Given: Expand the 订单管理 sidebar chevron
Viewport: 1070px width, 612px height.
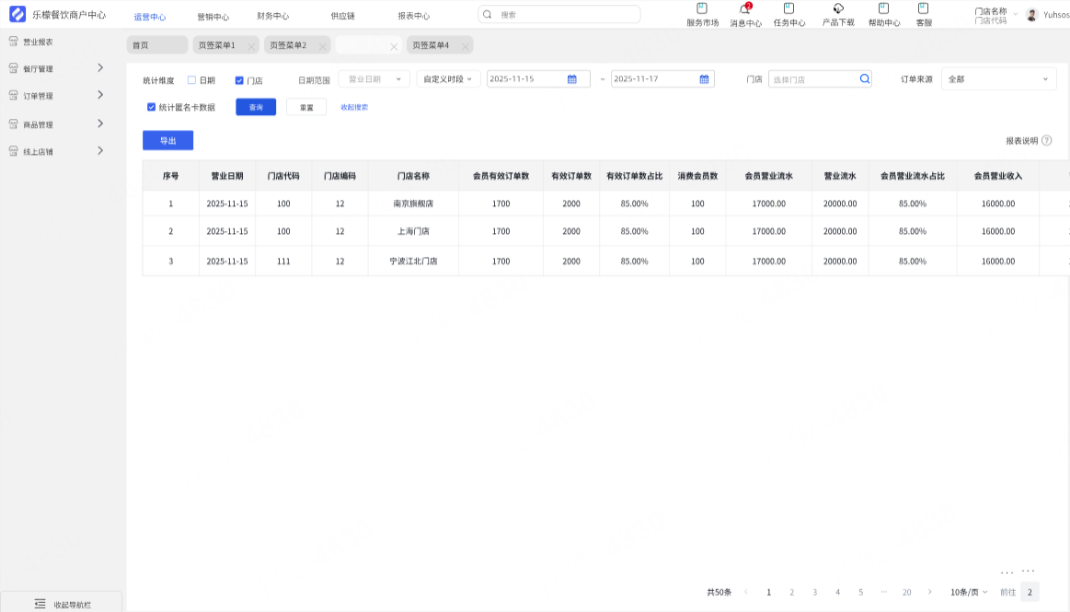Looking at the screenshot, I should click(100, 95).
